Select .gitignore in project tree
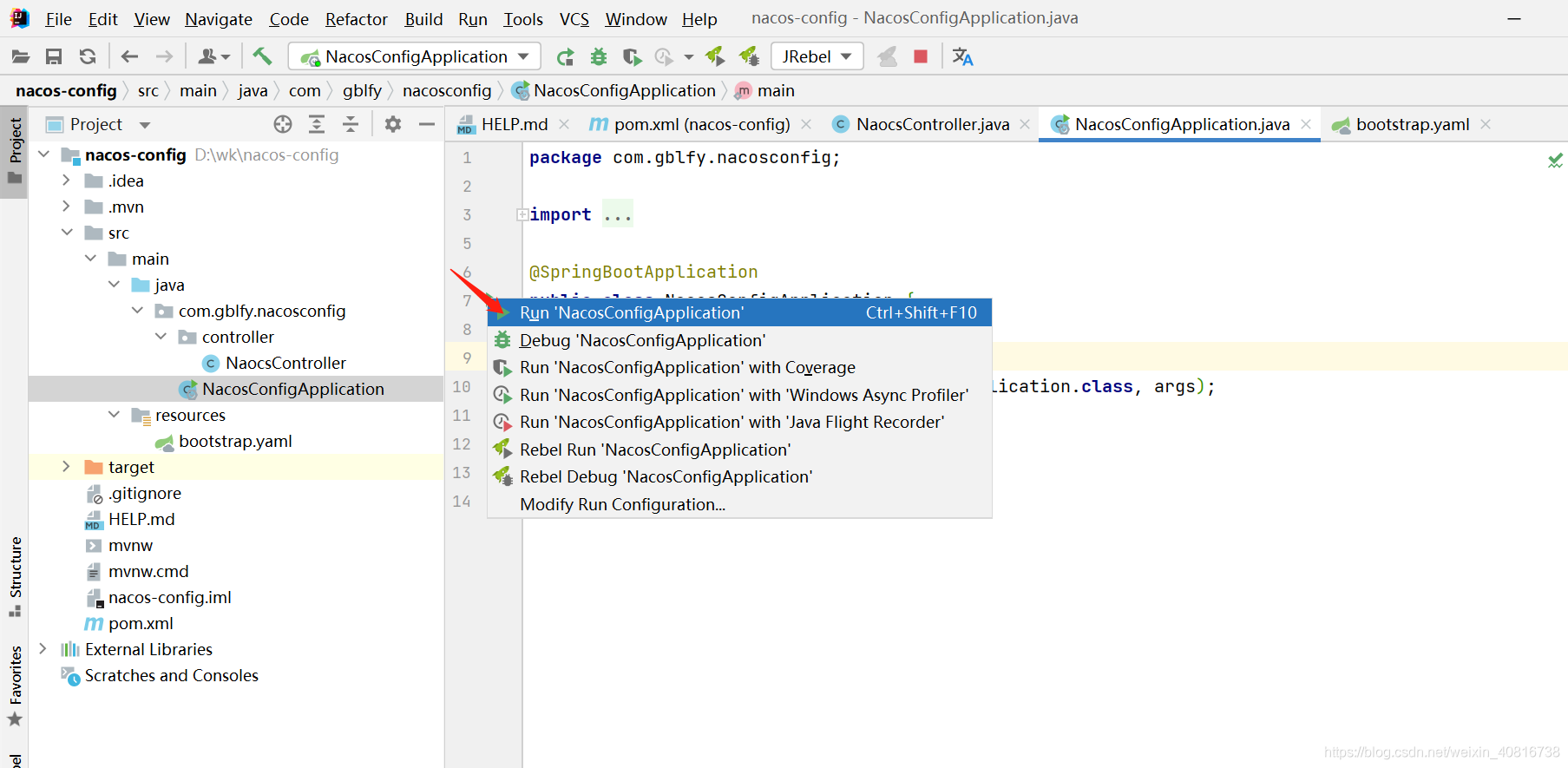 click(145, 493)
